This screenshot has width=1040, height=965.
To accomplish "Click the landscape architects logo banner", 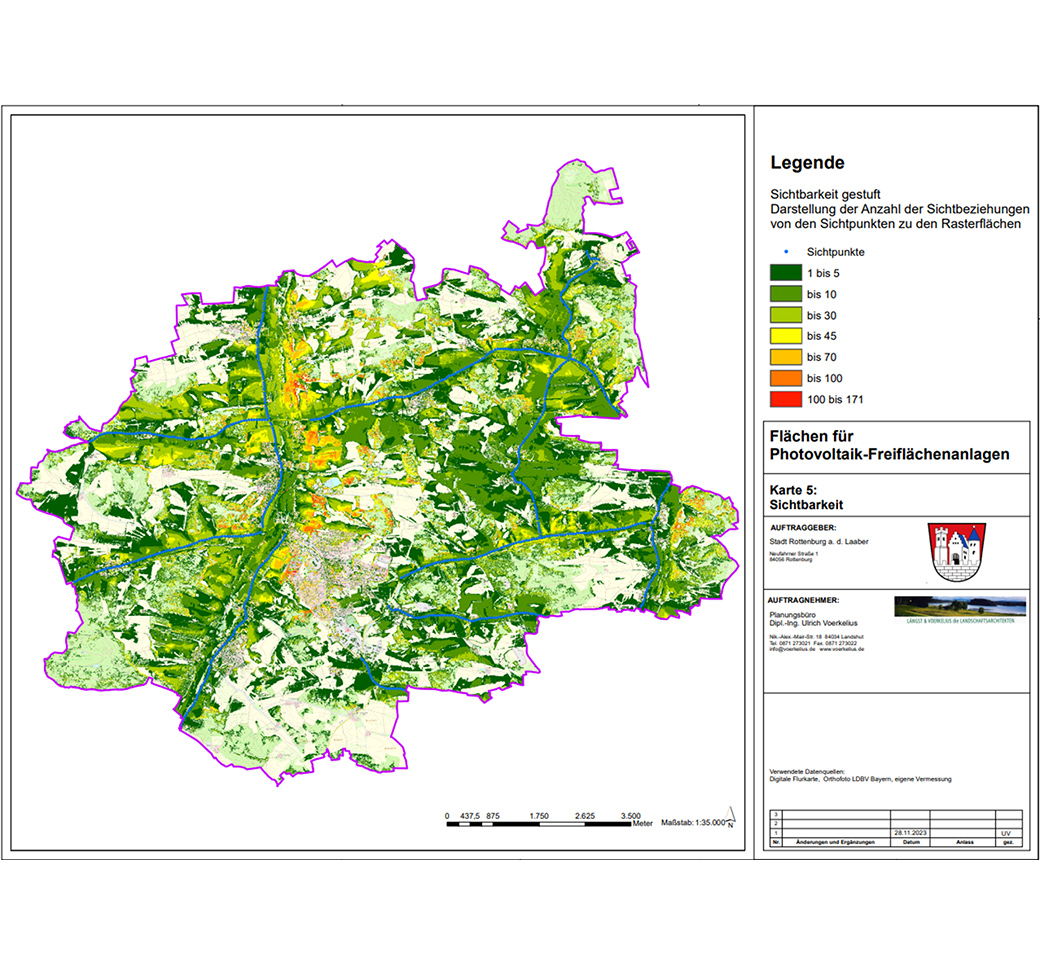I will [x=960, y=610].
